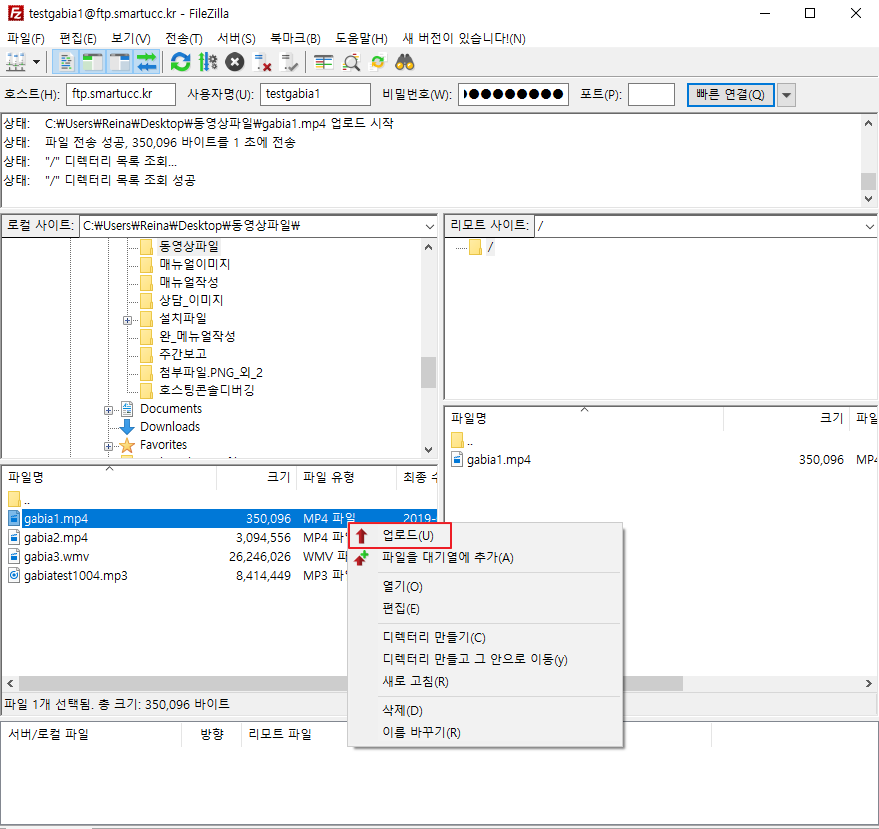The image size is (879, 829).
Task: Open the 파일(F) menu
Action: (26, 39)
